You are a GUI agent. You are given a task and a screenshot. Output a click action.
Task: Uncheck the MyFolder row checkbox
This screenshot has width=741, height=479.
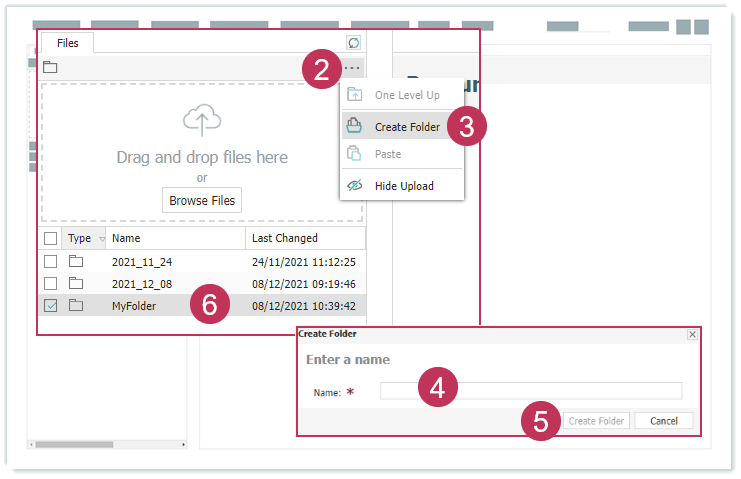click(51, 306)
